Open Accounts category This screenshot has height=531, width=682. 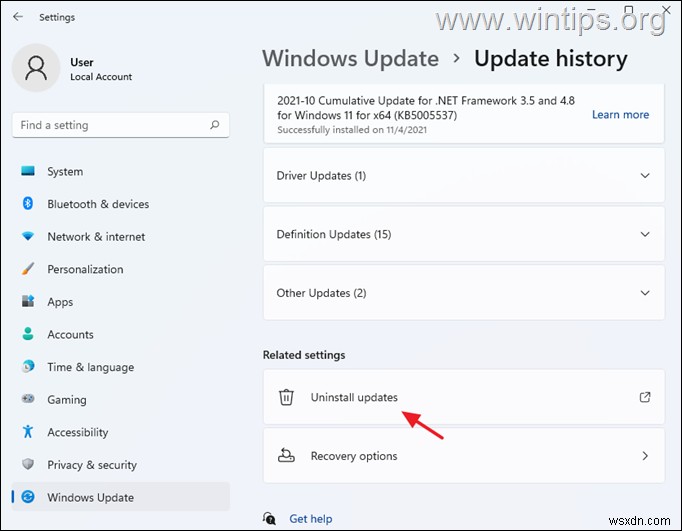tap(120, 334)
